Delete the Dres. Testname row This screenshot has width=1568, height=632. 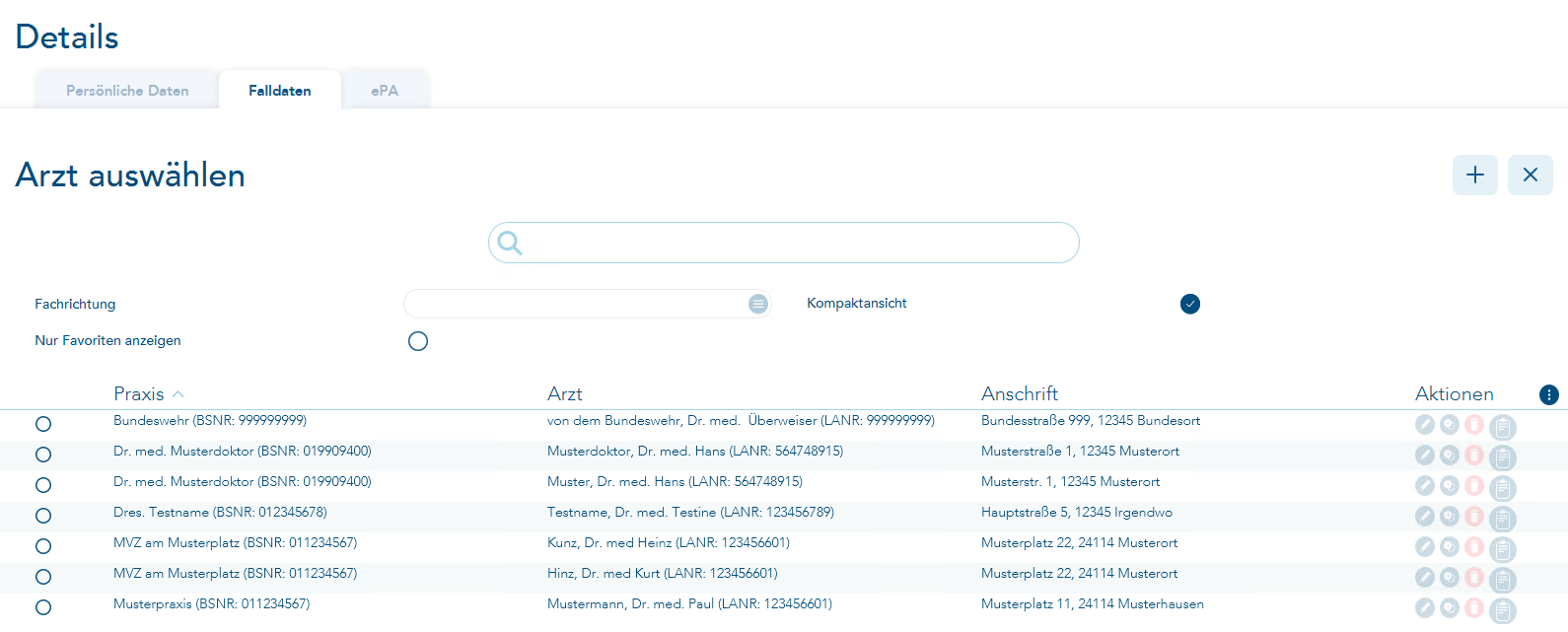coord(1474,516)
